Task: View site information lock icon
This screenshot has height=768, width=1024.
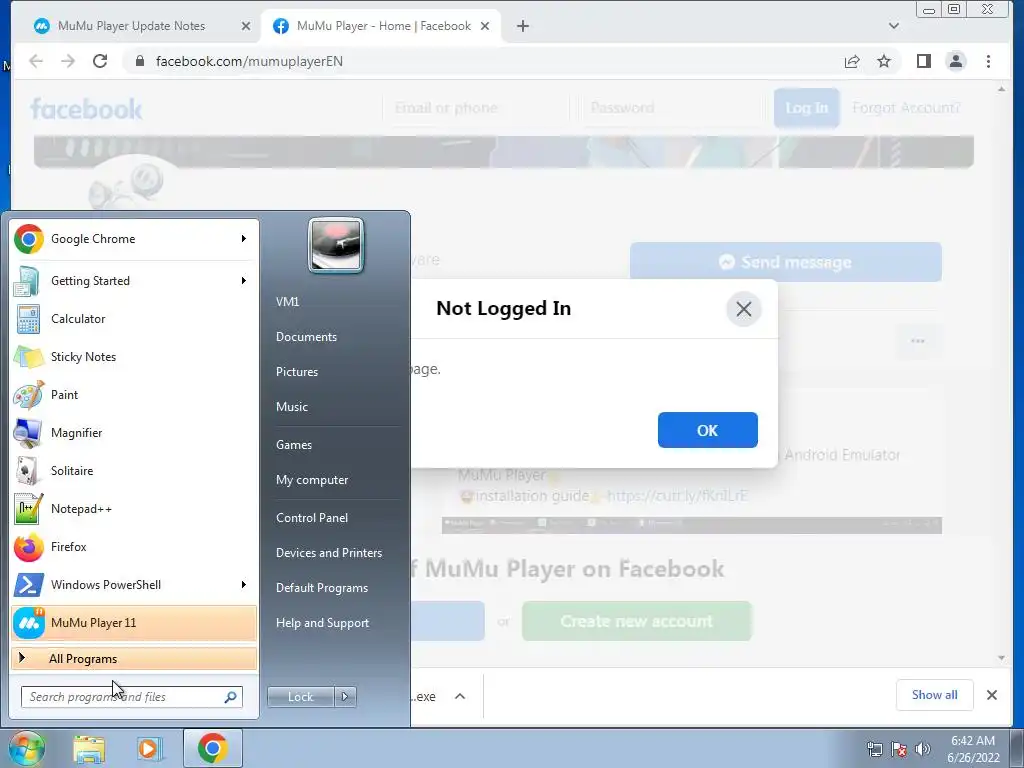Action: [139, 61]
